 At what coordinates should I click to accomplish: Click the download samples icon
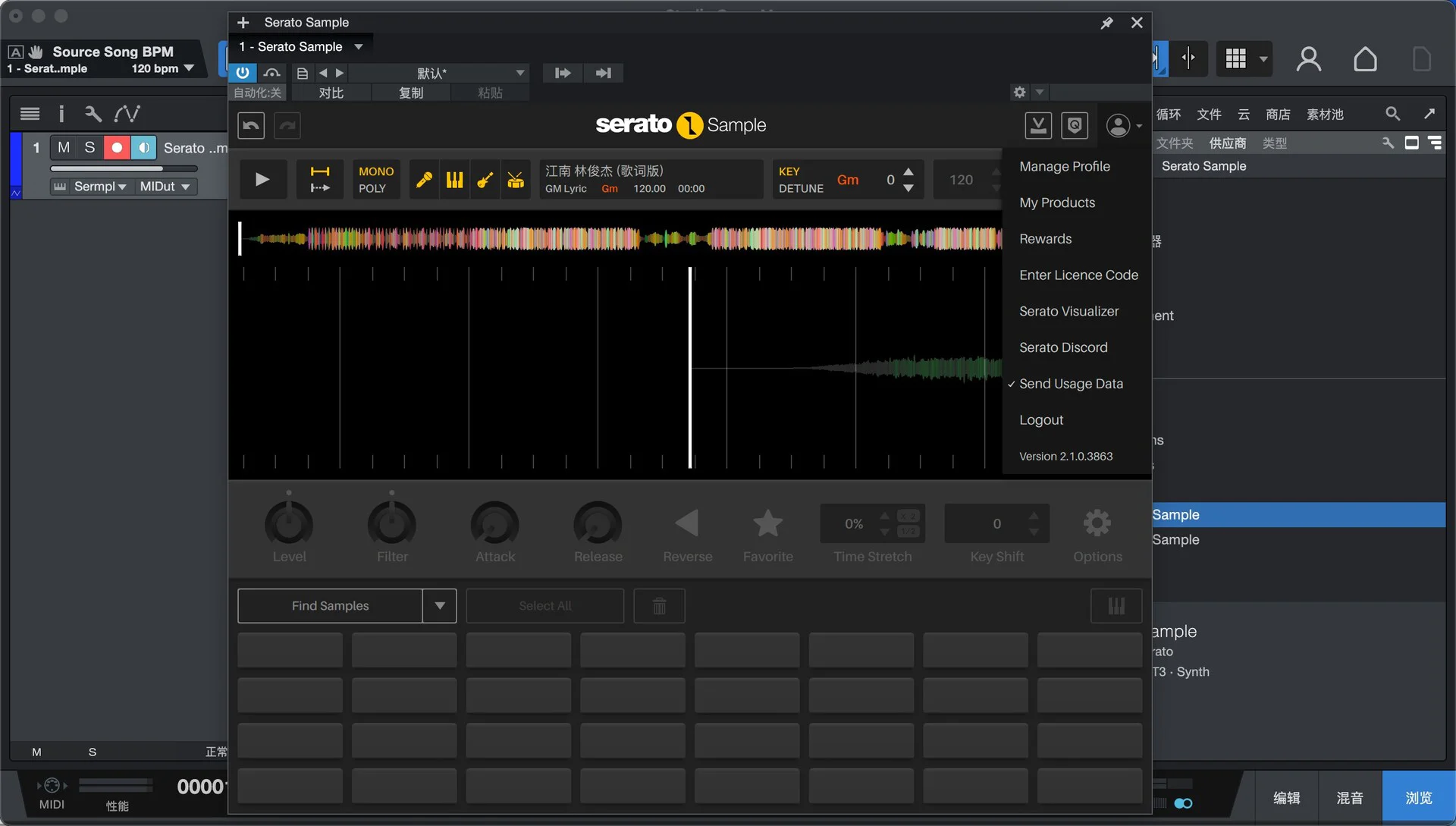point(1037,125)
